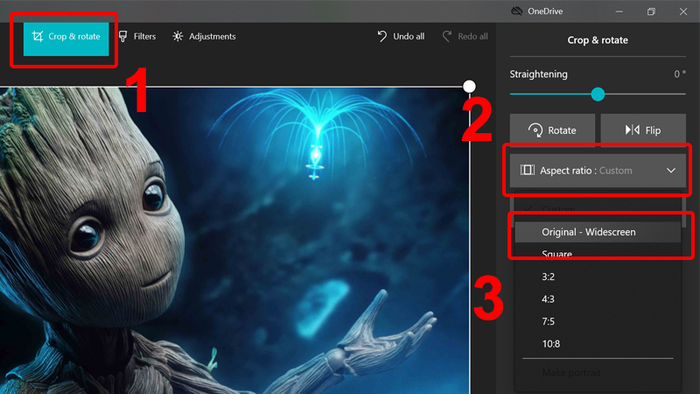Click the Filters brush icon
This screenshot has width=700, height=394.
(123, 36)
